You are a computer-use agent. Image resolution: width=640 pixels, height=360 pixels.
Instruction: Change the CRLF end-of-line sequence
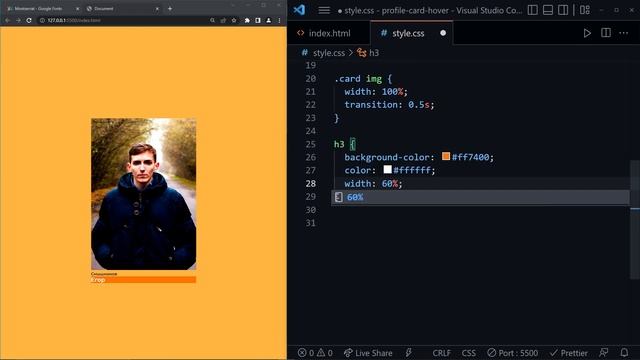point(442,353)
